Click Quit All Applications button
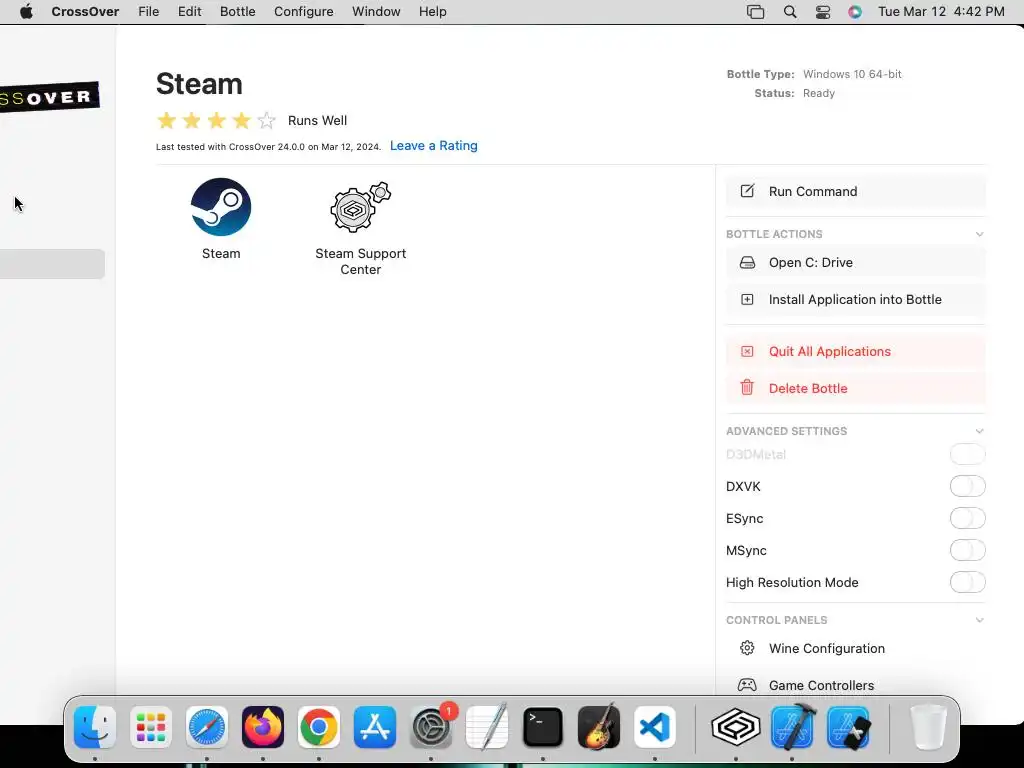This screenshot has height=768, width=1024. click(x=856, y=351)
